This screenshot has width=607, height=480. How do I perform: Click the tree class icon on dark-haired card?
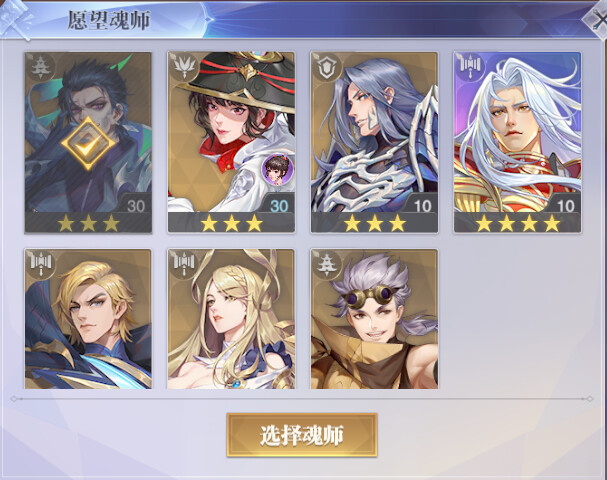(x=40, y=67)
